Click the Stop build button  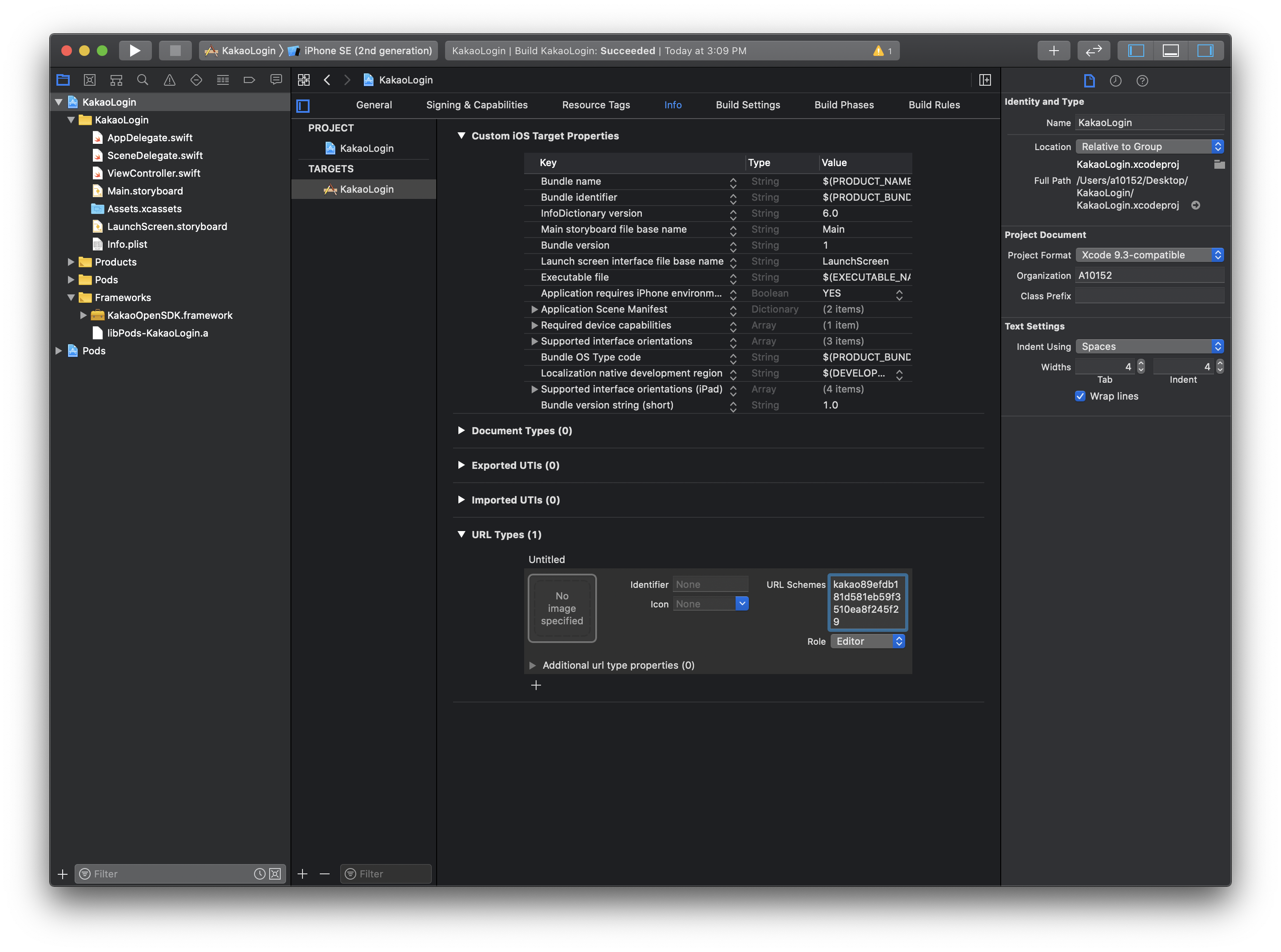[x=175, y=51]
